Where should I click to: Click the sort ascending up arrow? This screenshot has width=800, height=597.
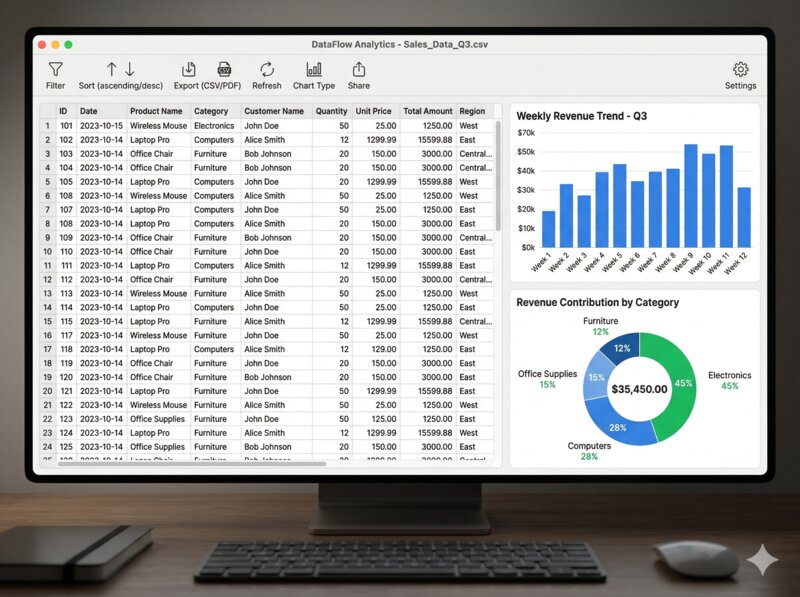pos(111,69)
